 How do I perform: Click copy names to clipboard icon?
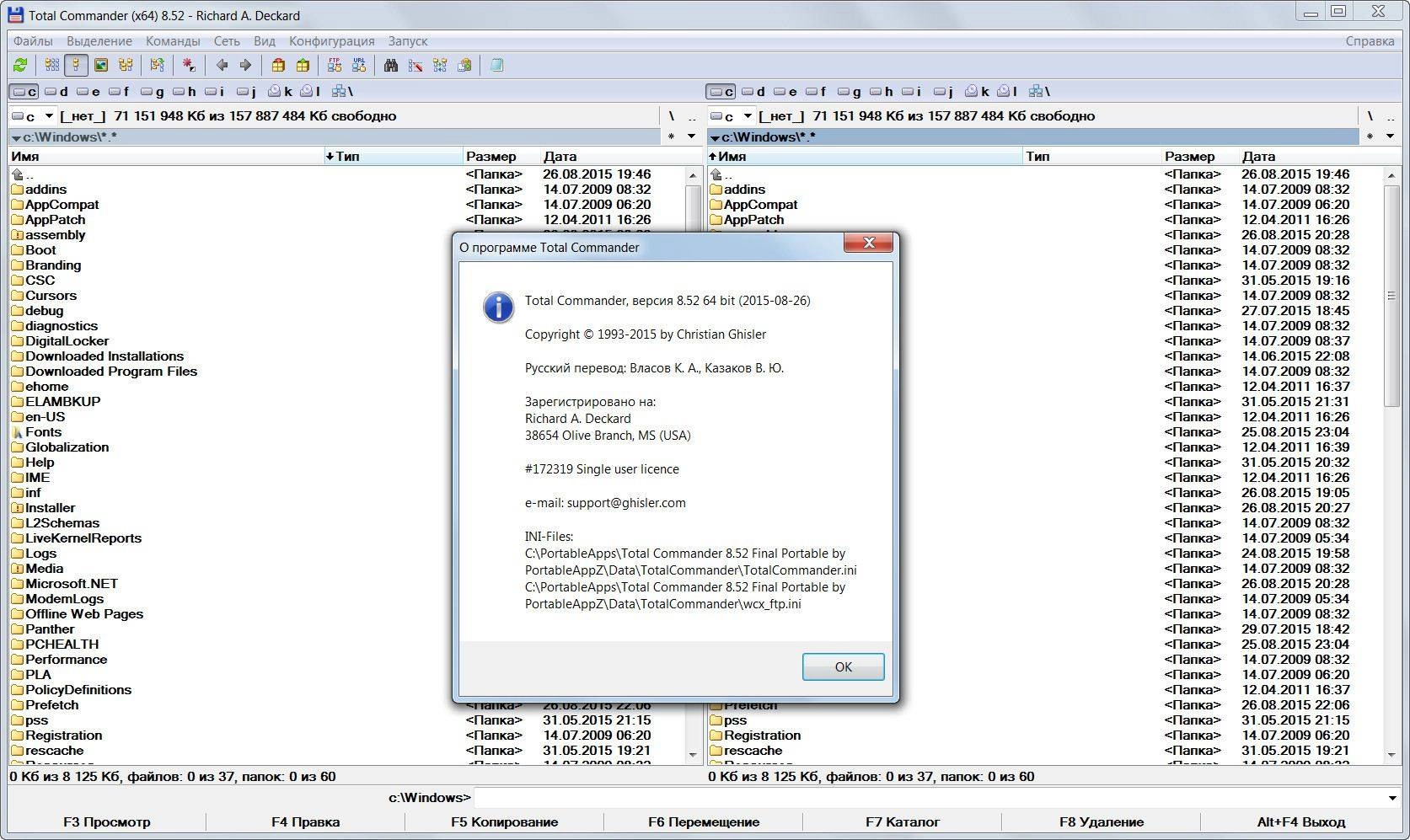tap(464, 65)
